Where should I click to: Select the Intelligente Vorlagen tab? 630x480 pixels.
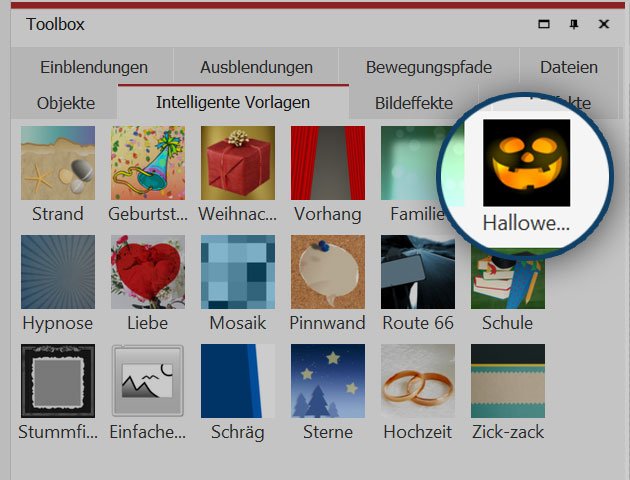click(x=233, y=102)
